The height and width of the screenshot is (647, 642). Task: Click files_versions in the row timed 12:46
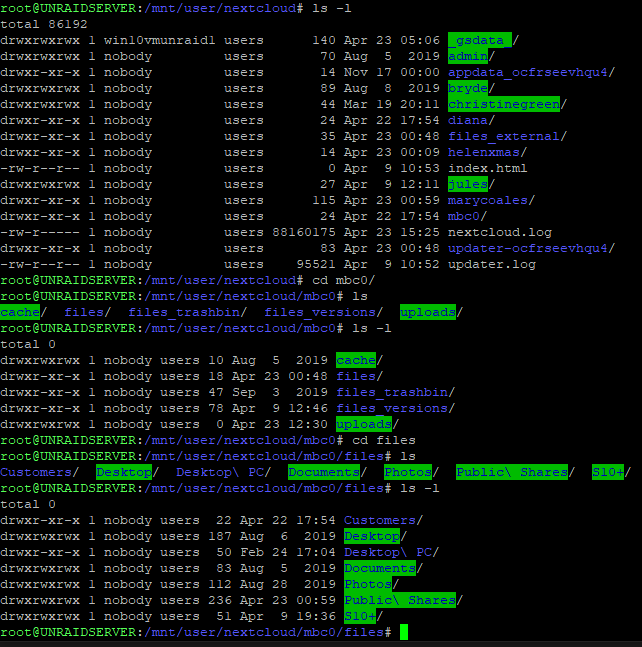pyautogui.click(x=392, y=409)
